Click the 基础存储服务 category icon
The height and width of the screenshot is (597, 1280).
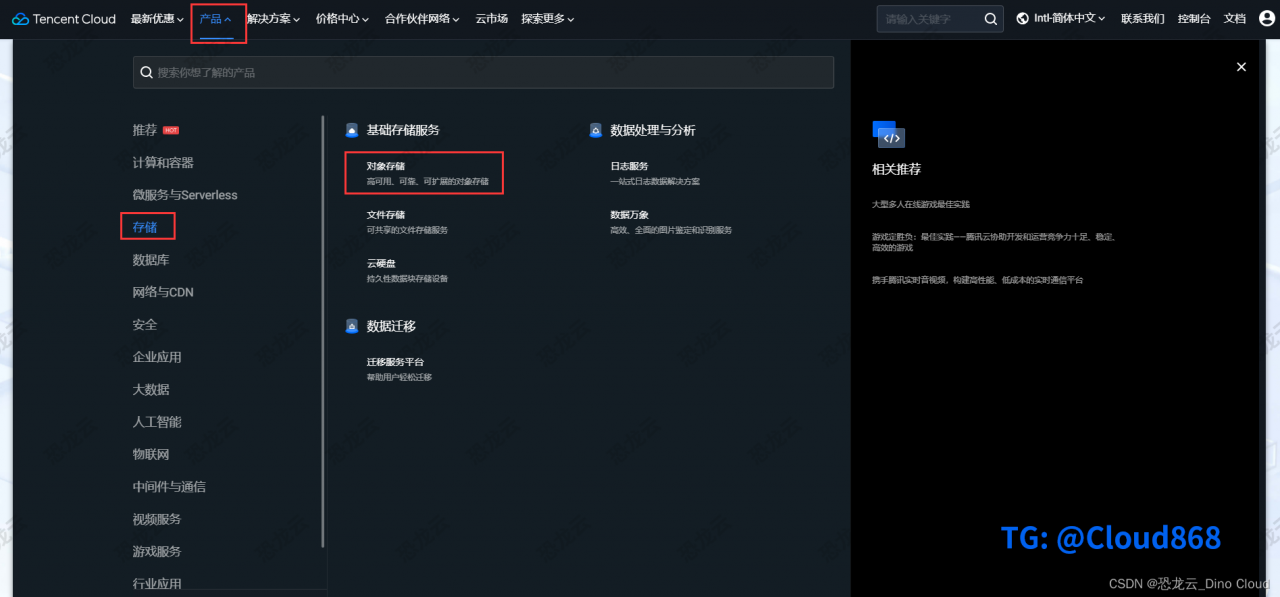351,129
